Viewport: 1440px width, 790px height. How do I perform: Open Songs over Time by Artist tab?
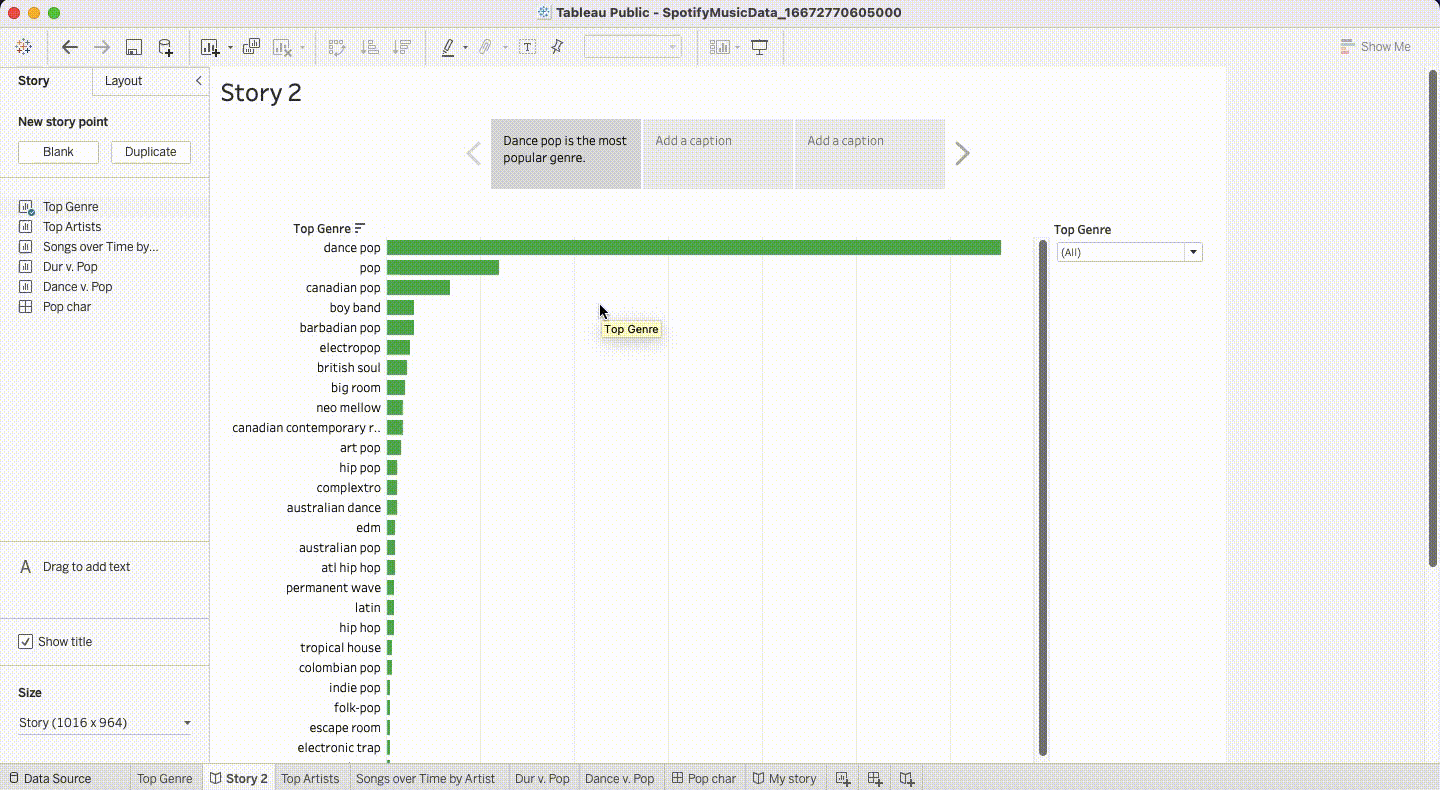pos(426,779)
